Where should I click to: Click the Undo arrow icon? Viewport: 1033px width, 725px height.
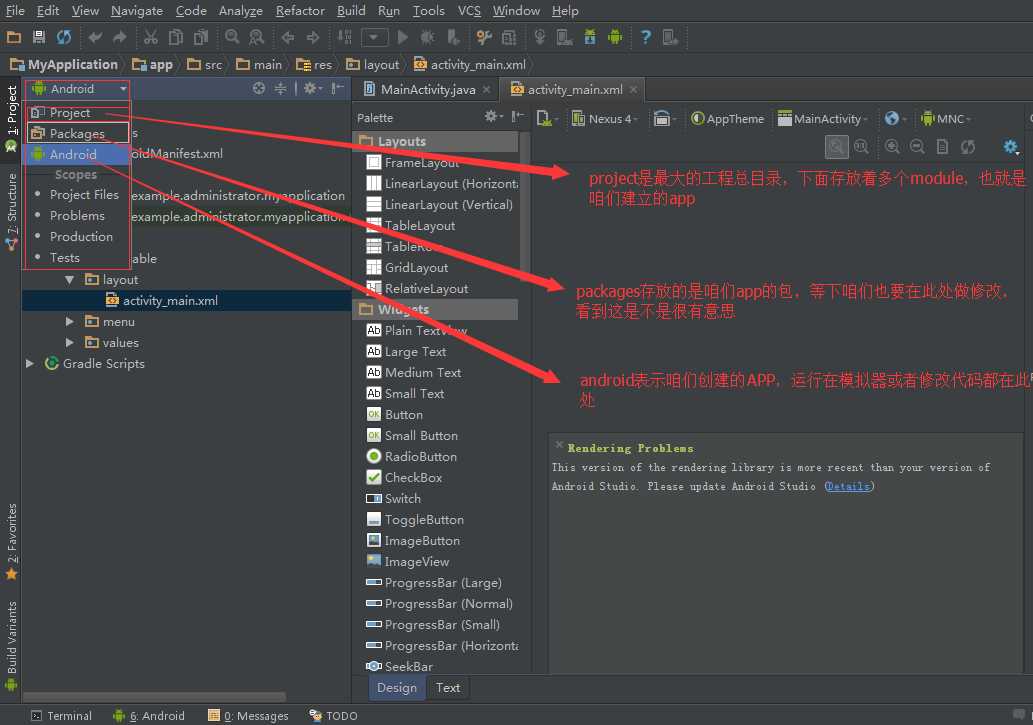pos(95,37)
